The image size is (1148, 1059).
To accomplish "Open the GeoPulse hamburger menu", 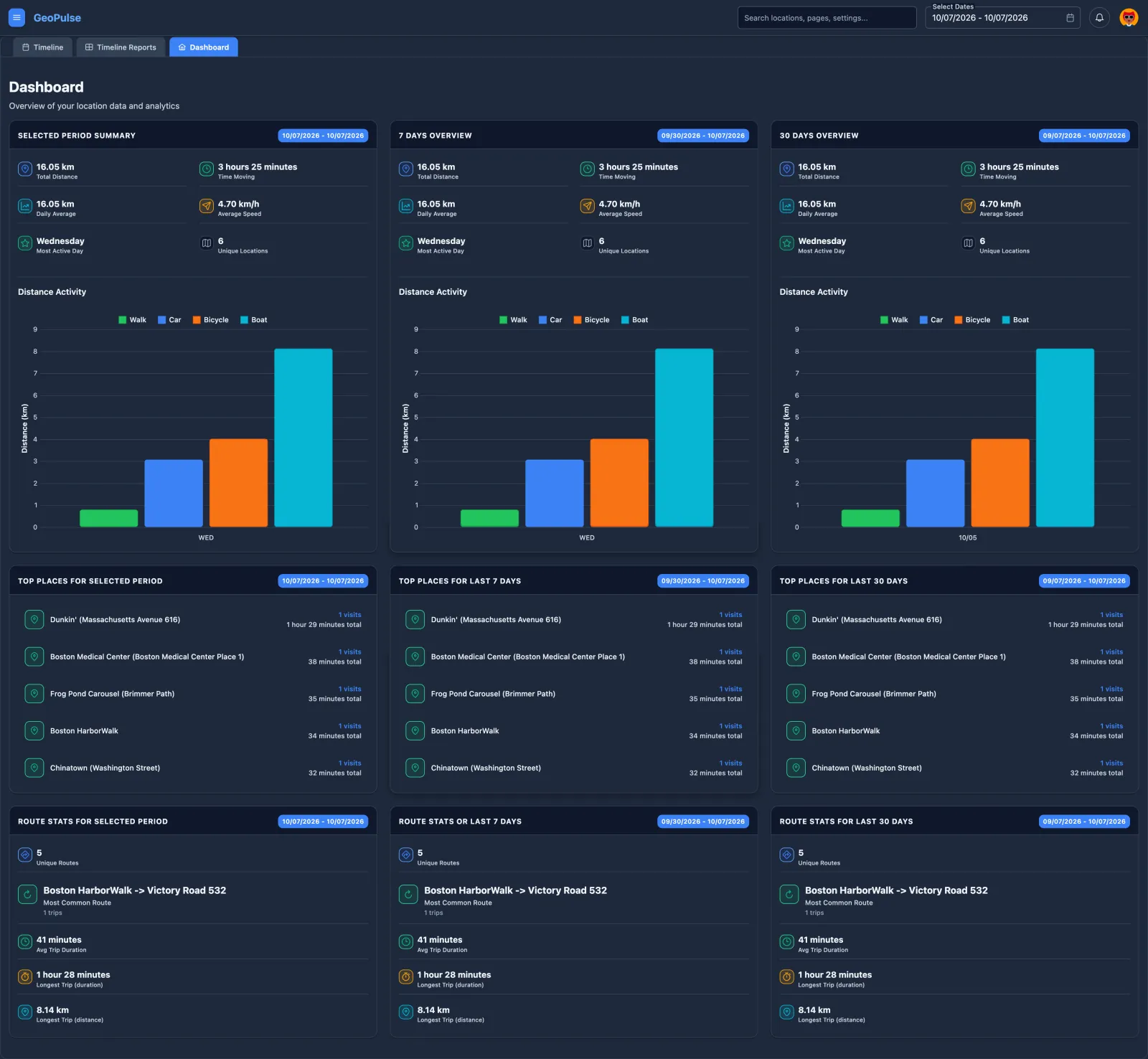I will click(x=17, y=18).
